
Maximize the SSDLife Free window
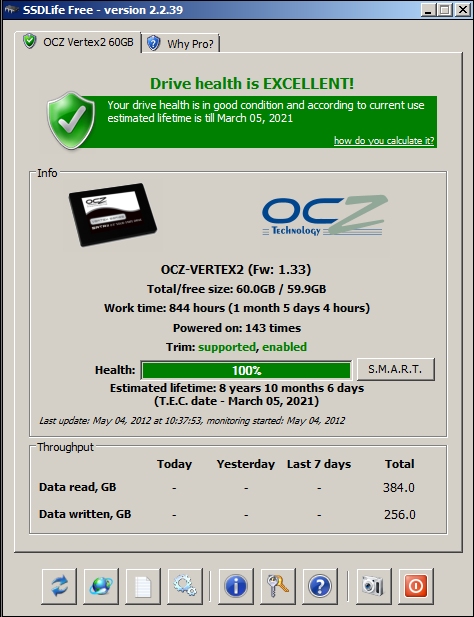pos(445,9)
